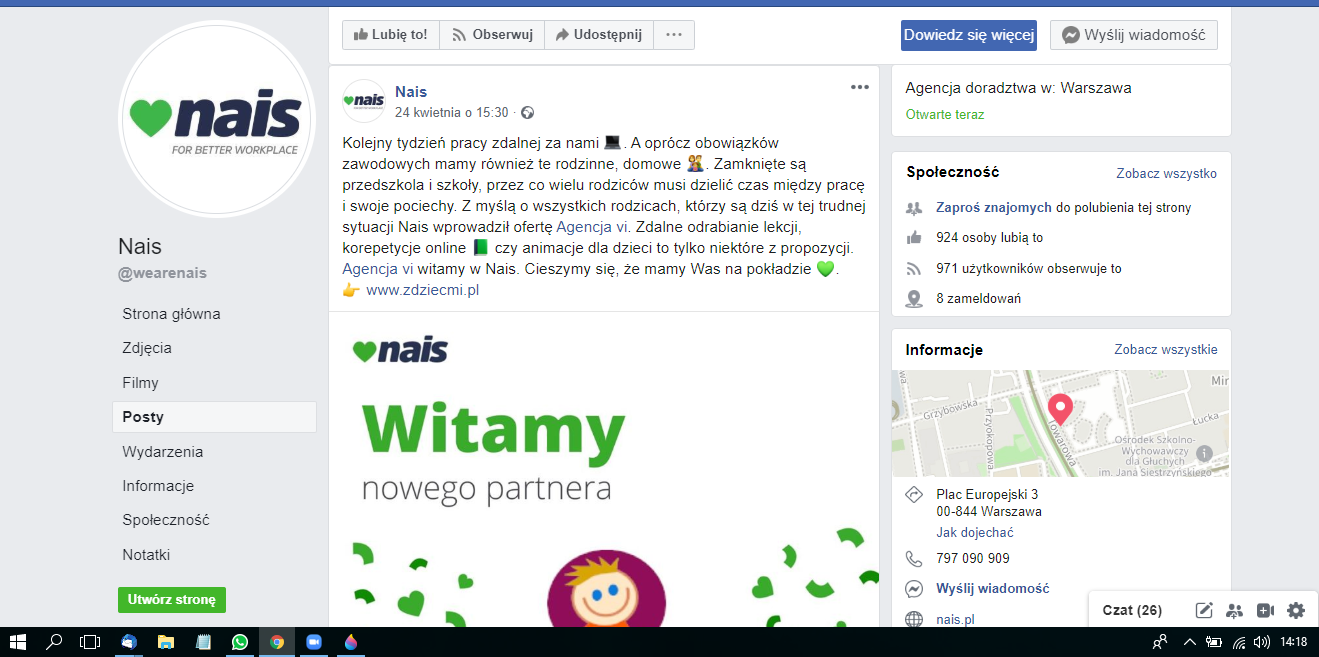Open the post options three-dot menu

click(x=859, y=87)
